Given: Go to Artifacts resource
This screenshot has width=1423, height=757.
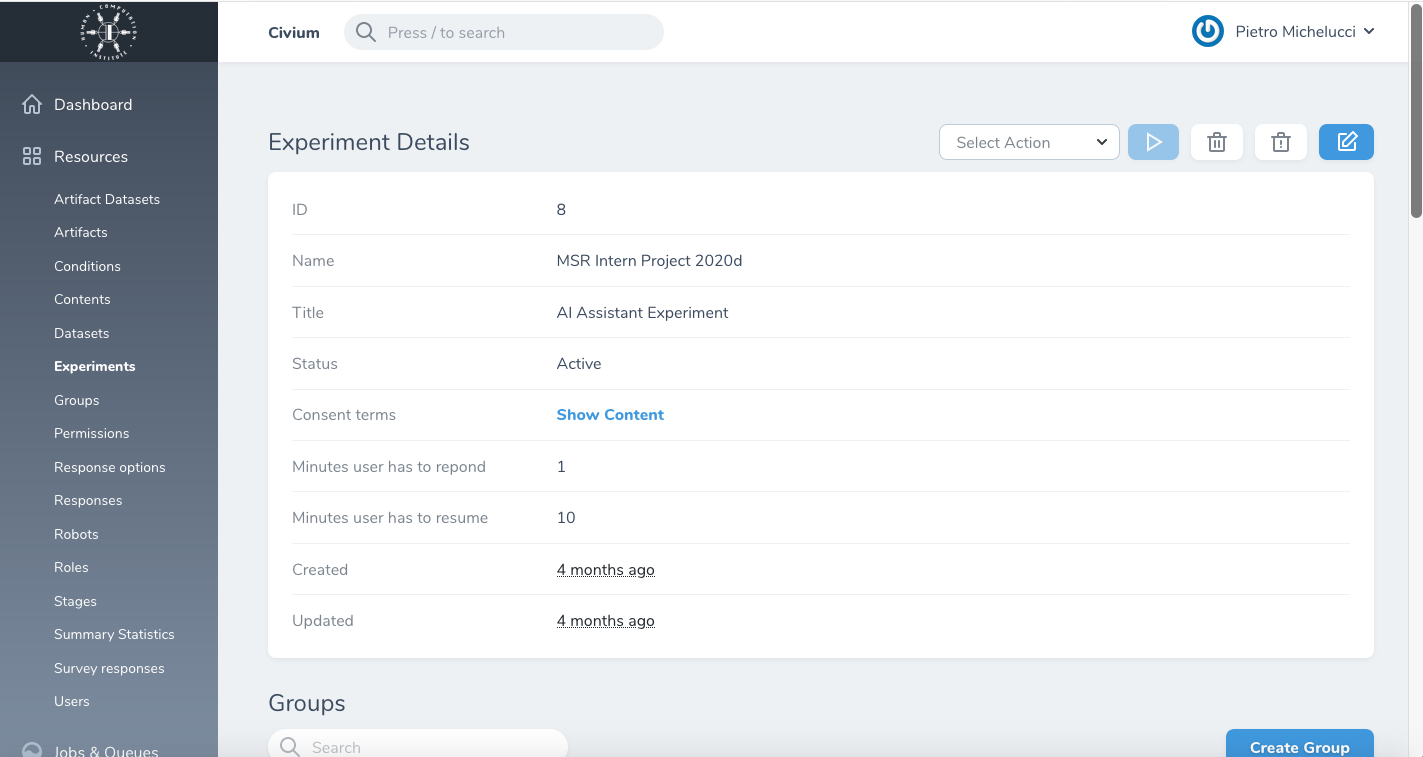Looking at the screenshot, I should tap(81, 232).
